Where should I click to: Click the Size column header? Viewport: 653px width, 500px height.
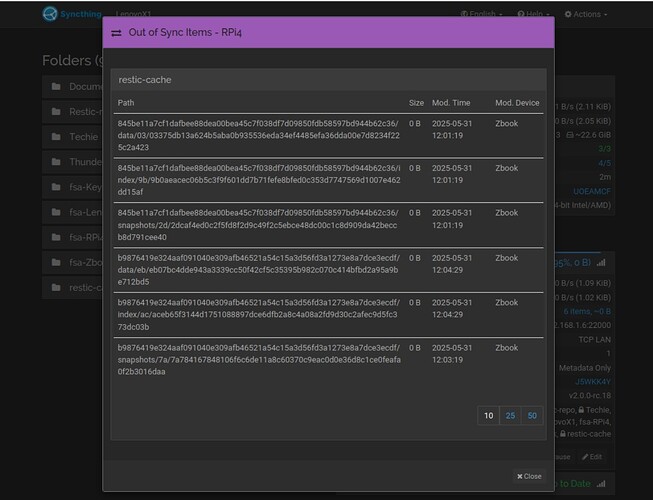point(416,103)
